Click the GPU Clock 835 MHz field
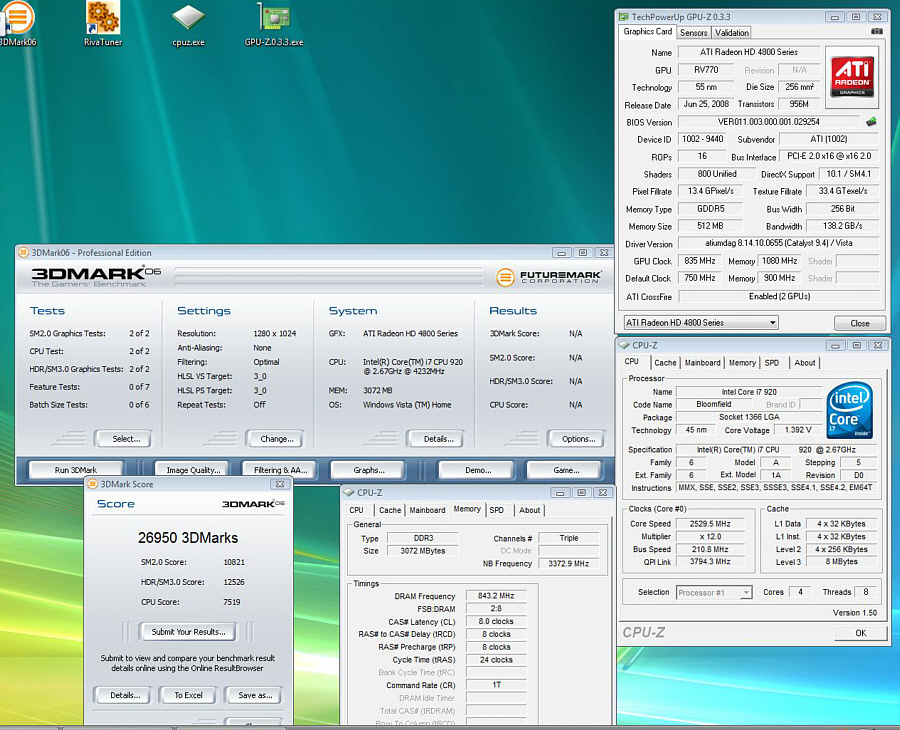900x730 pixels. click(x=700, y=261)
